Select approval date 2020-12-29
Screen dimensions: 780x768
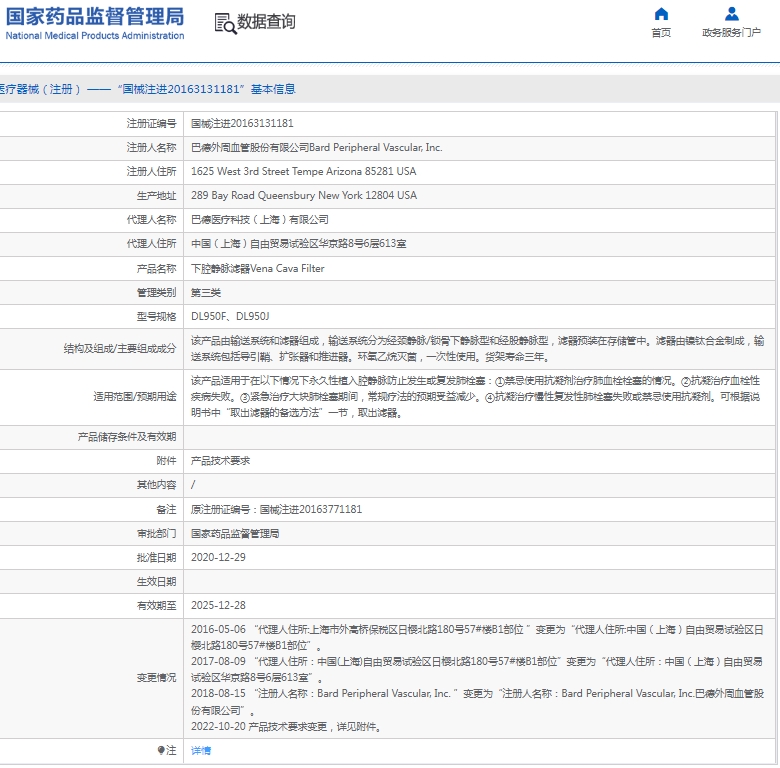point(218,558)
